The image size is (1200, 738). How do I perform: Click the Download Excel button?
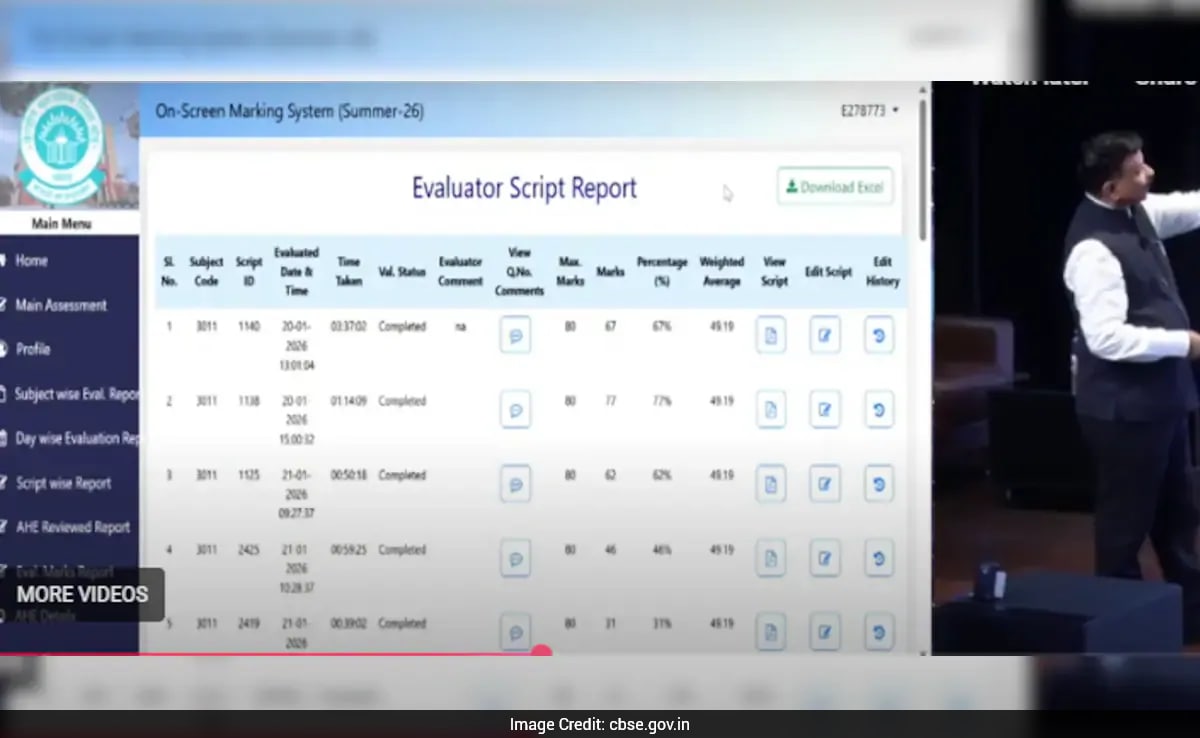tap(835, 187)
